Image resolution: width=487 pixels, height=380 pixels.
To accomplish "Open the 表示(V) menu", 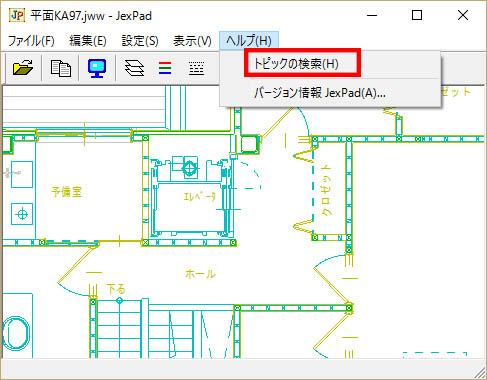I will (x=192, y=41).
